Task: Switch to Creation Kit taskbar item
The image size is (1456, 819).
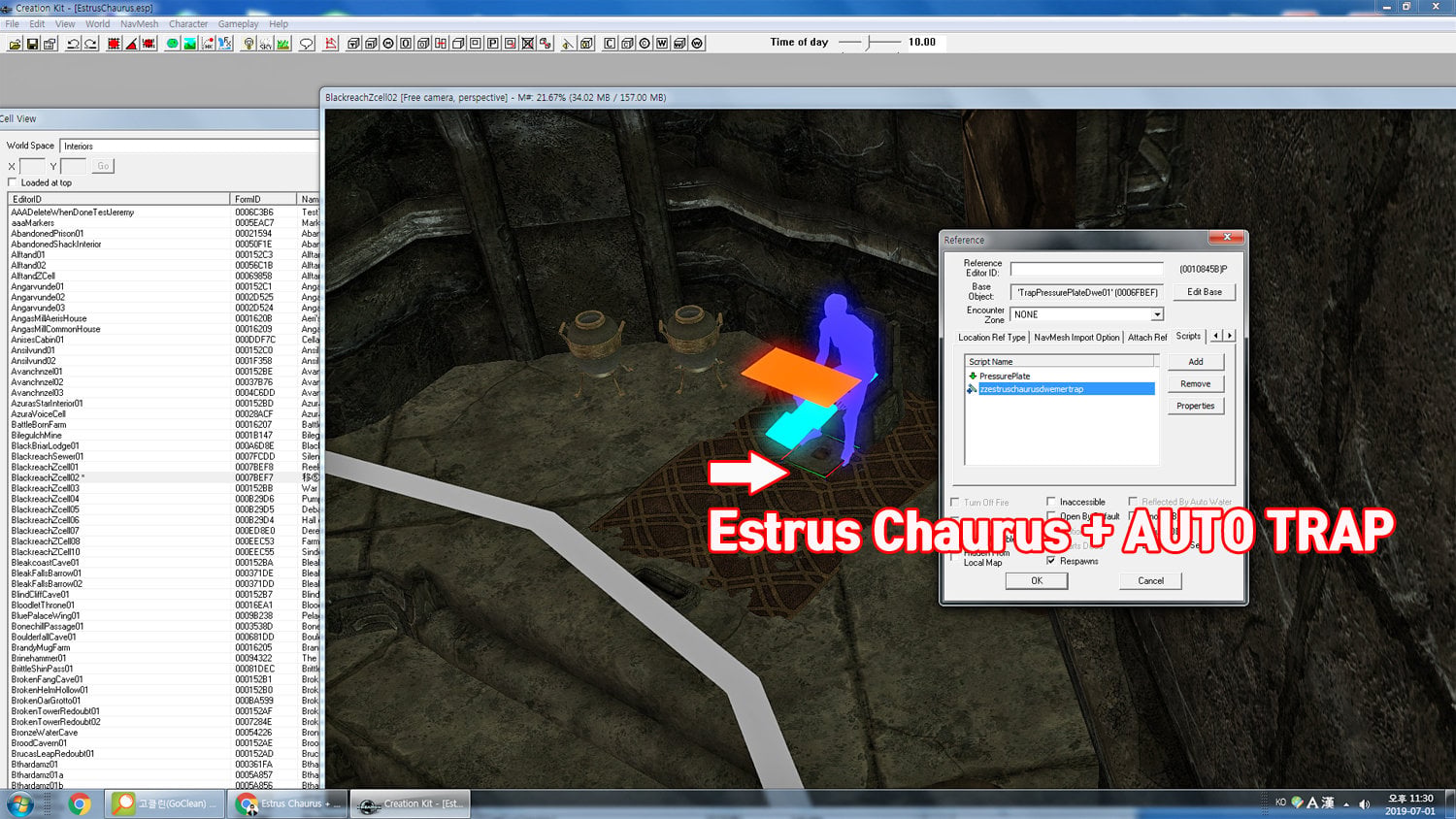Action: (410, 803)
